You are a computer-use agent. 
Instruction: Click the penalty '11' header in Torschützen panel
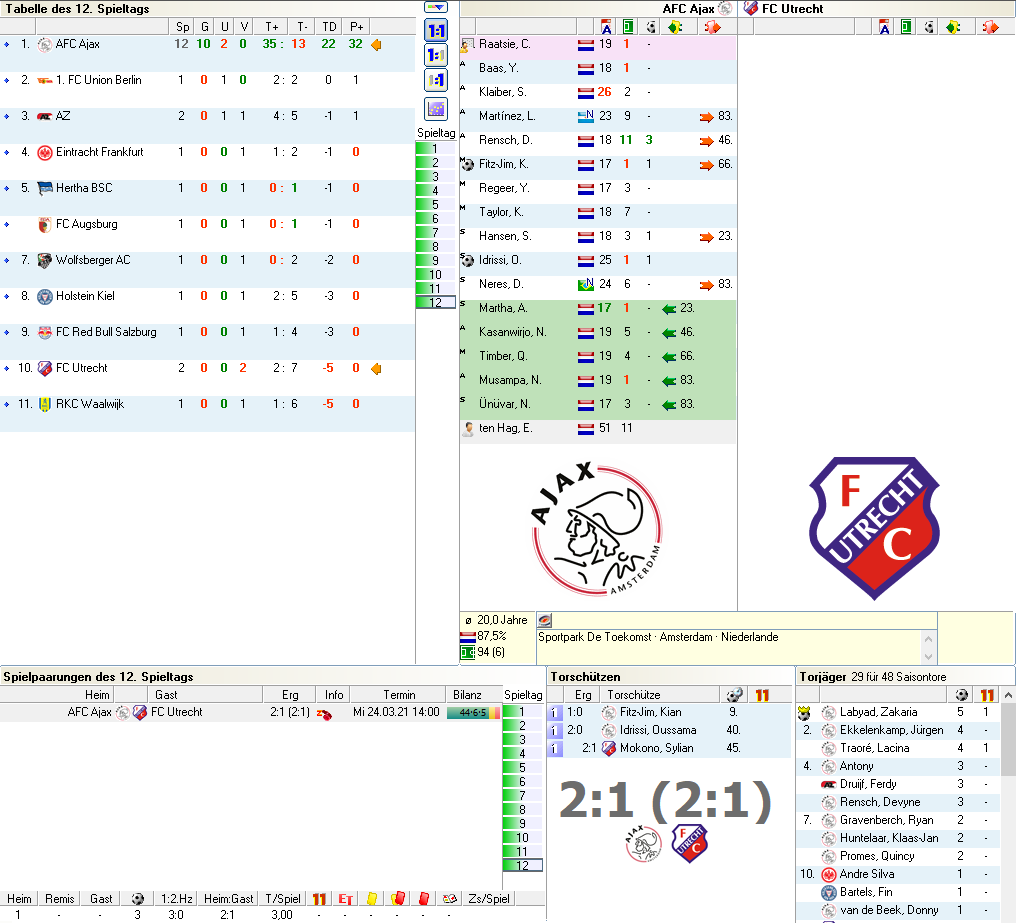click(762, 695)
